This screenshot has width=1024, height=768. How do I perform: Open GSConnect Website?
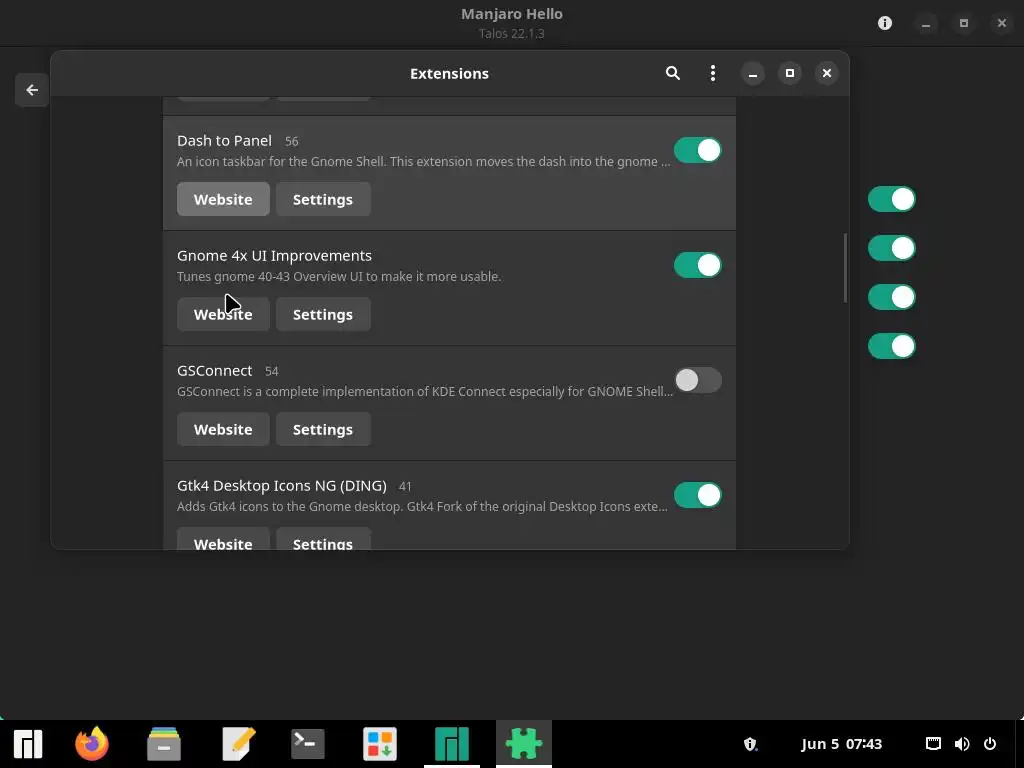[x=223, y=429]
